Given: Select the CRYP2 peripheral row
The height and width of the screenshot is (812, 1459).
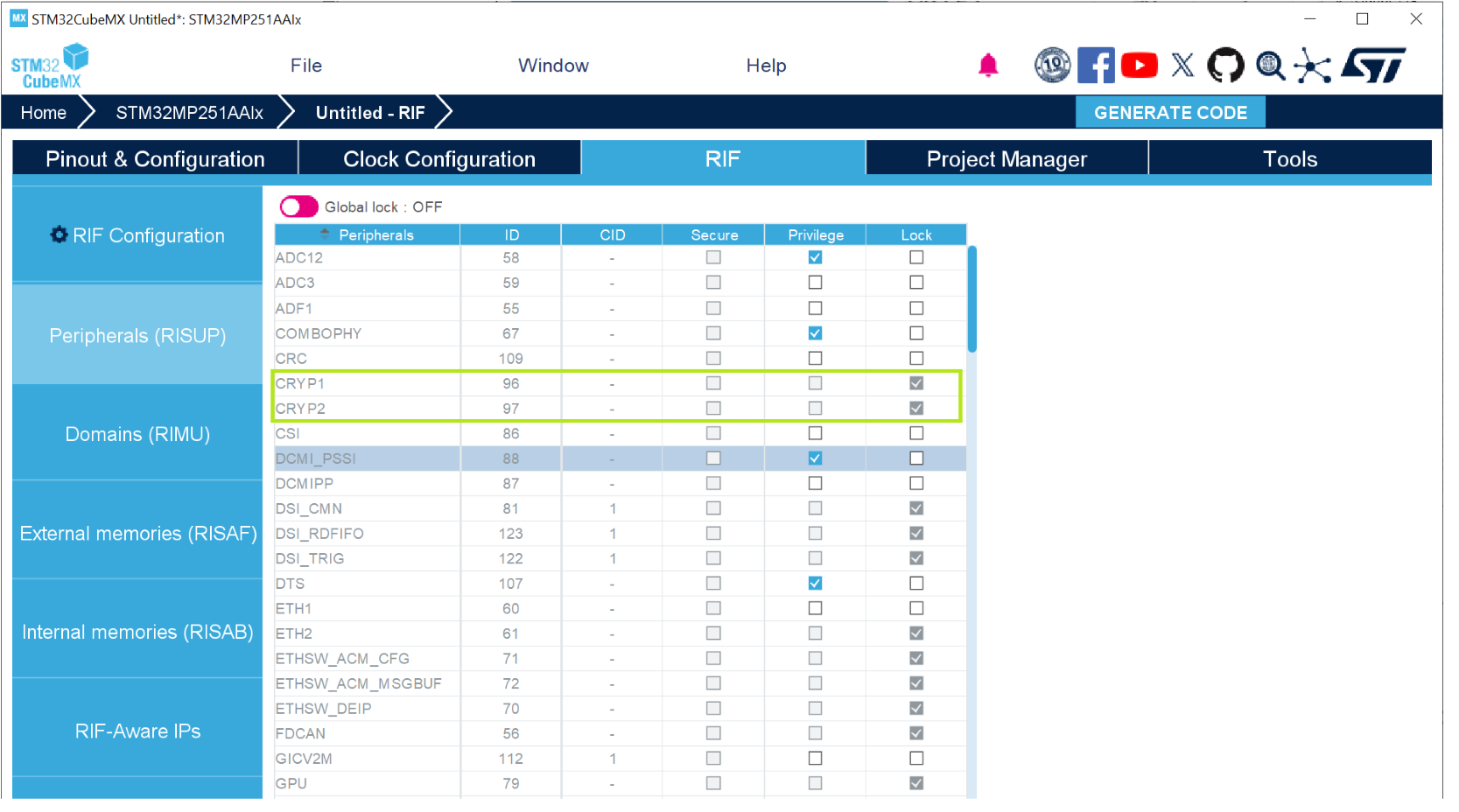Looking at the screenshot, I should tap(621, 409).
